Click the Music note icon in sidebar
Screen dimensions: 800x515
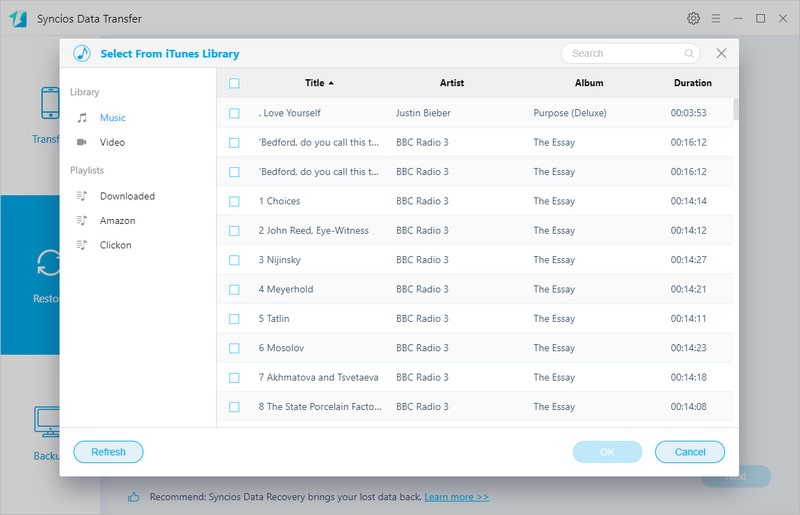point(82,118)
